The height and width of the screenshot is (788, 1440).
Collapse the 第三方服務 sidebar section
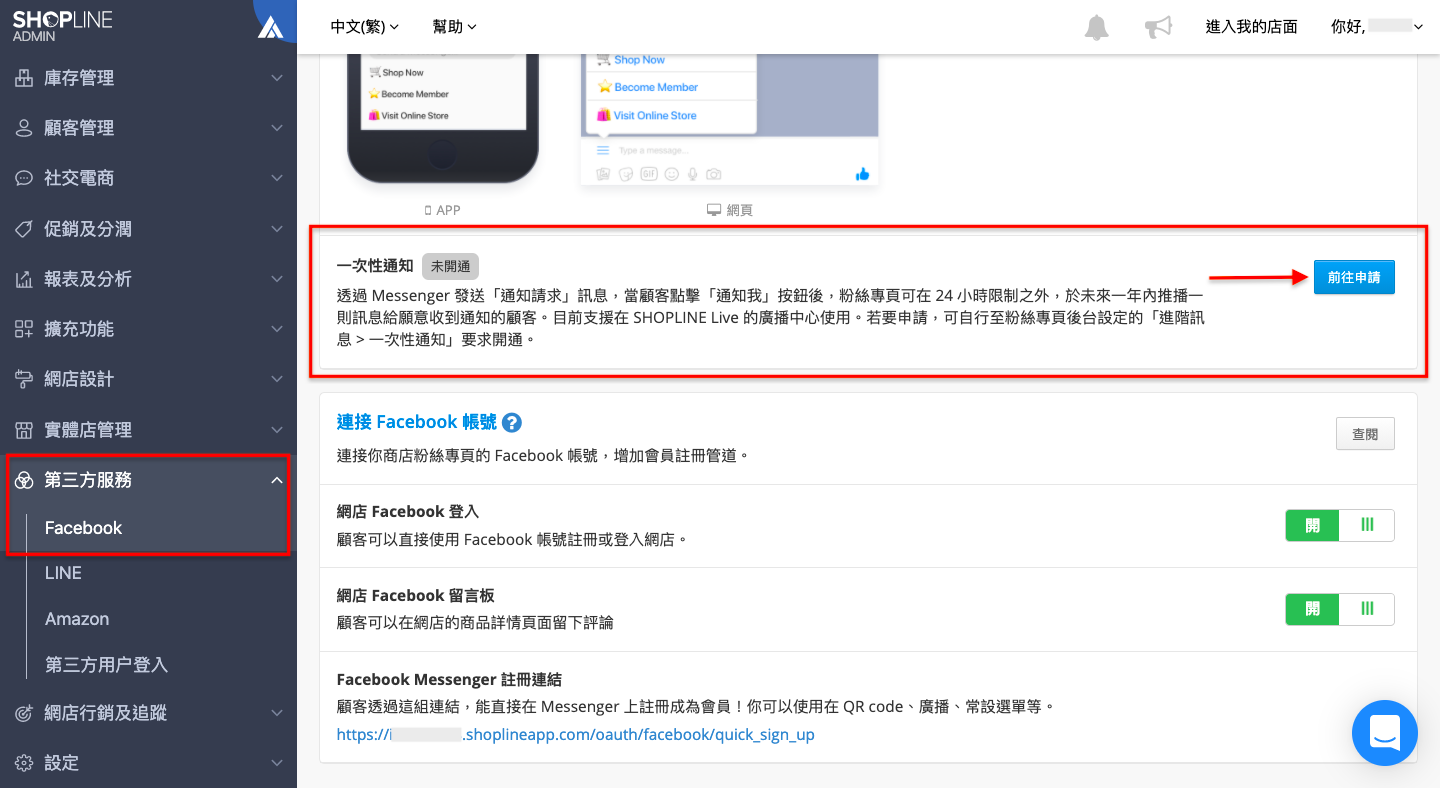277,480
